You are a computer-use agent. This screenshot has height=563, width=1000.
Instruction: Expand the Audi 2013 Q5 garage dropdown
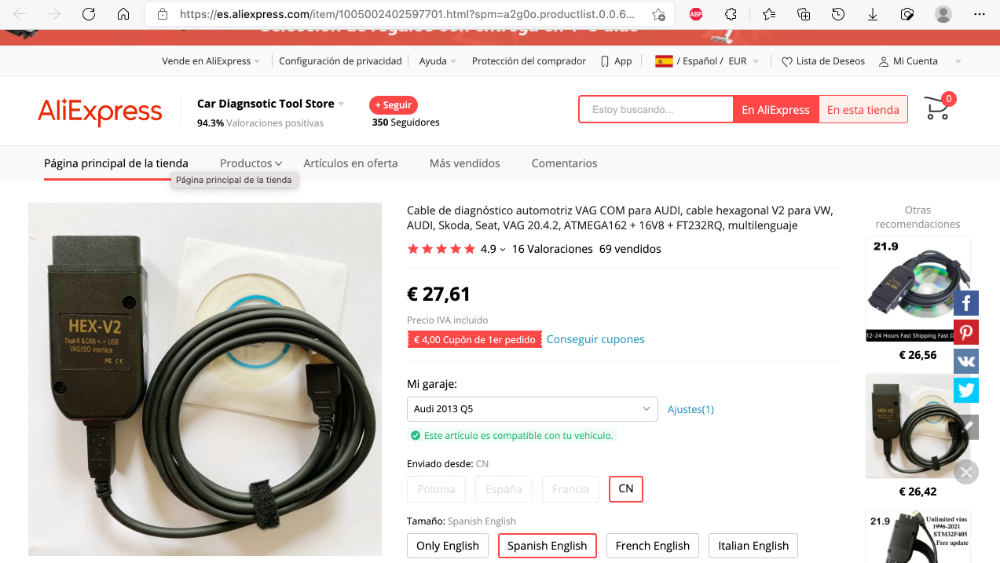tap(532, 409)
